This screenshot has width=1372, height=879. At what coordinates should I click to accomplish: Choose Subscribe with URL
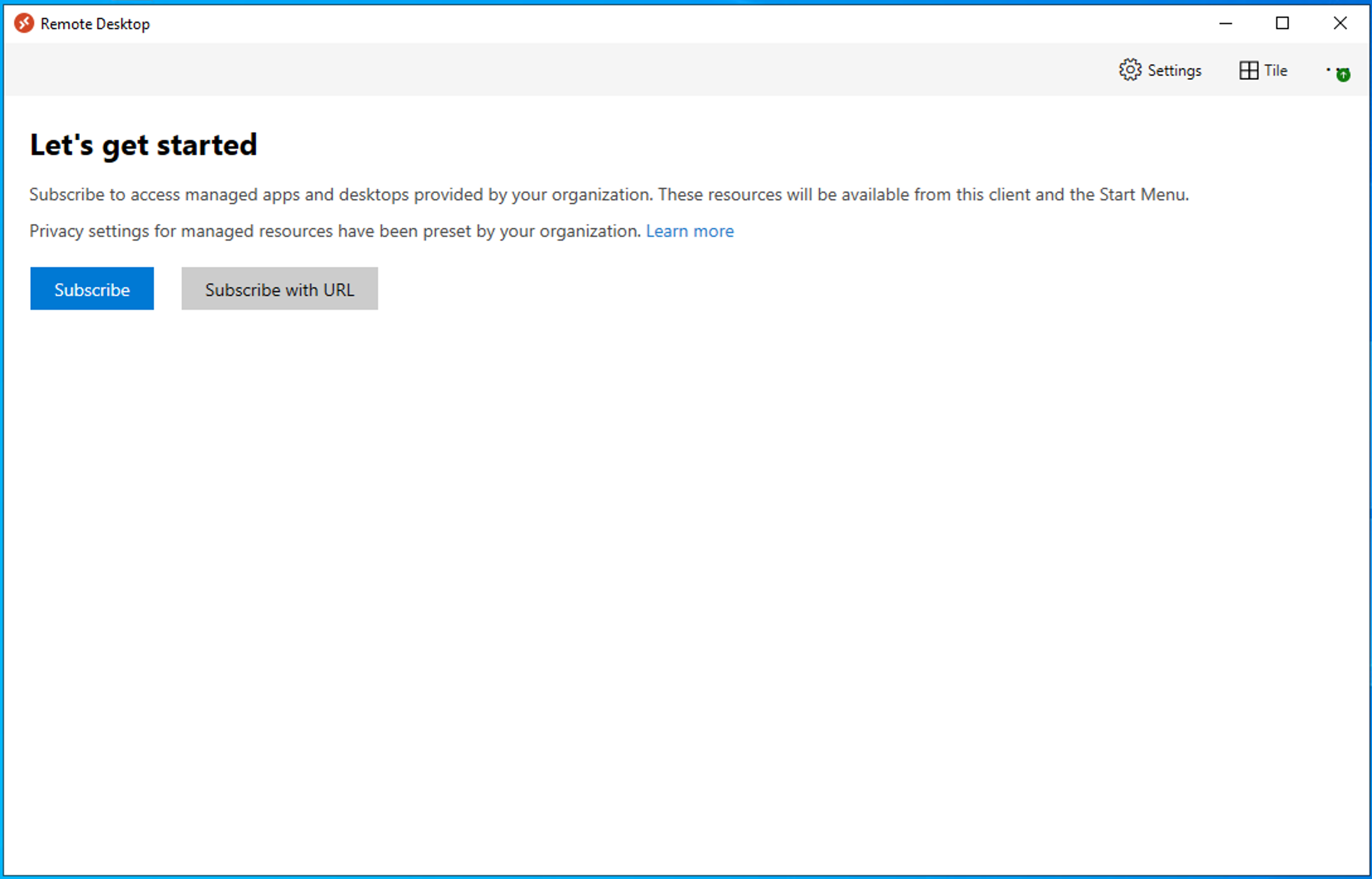(279, 289)
